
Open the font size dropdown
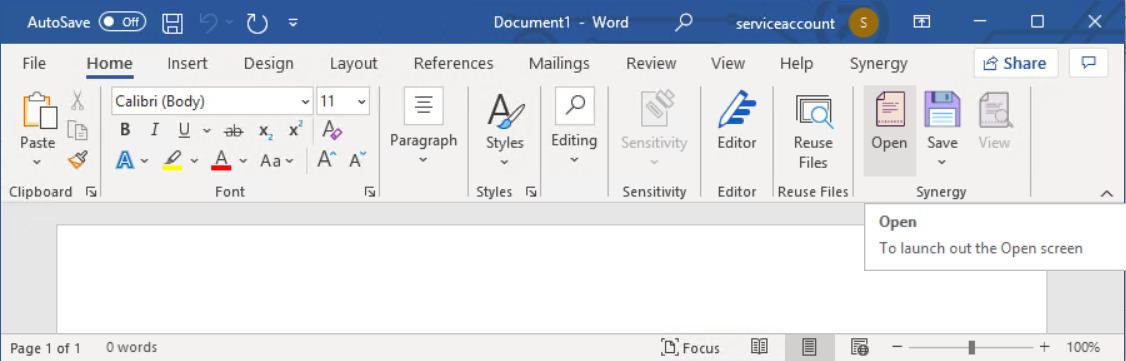pos(361,101)
